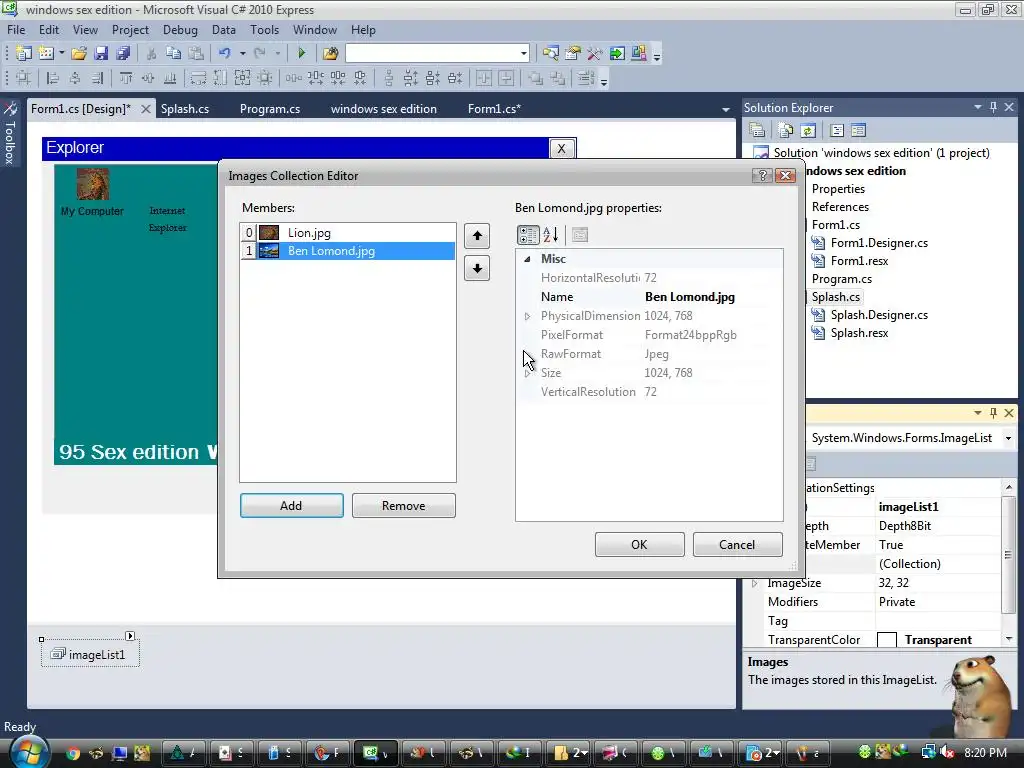Switch to the Program.cs tab
This screenshot has width=1024, height=768.
tap(270, 109)
